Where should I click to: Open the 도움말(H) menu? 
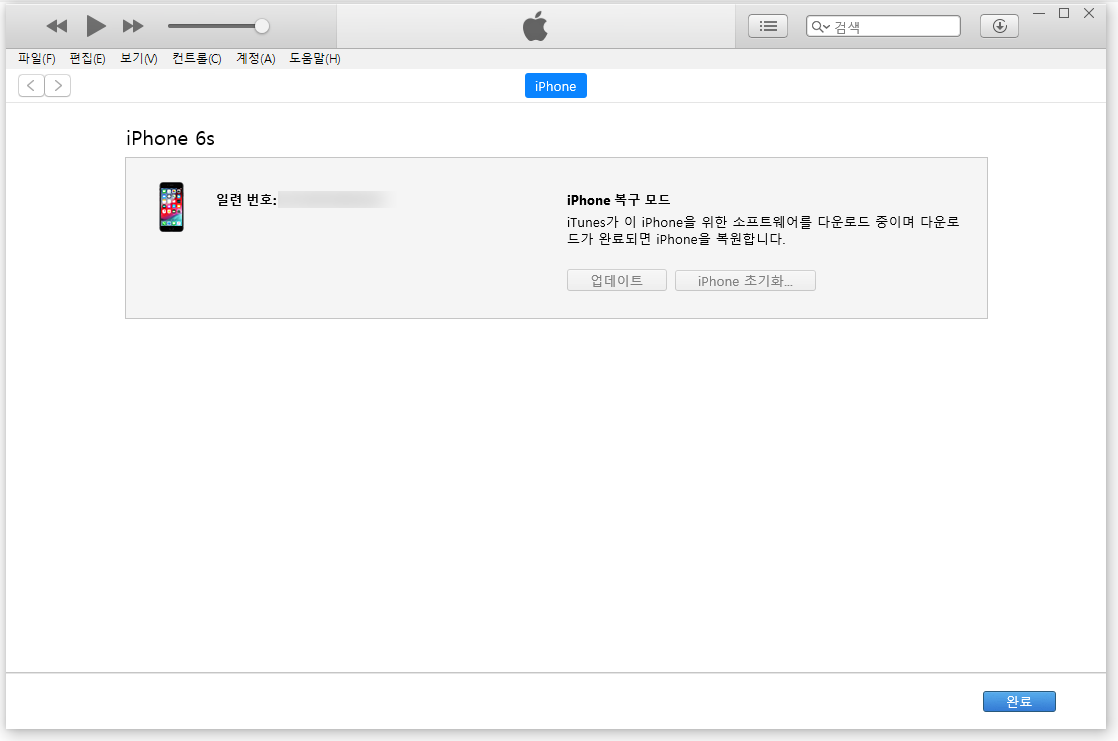click(x=314, y=58)
